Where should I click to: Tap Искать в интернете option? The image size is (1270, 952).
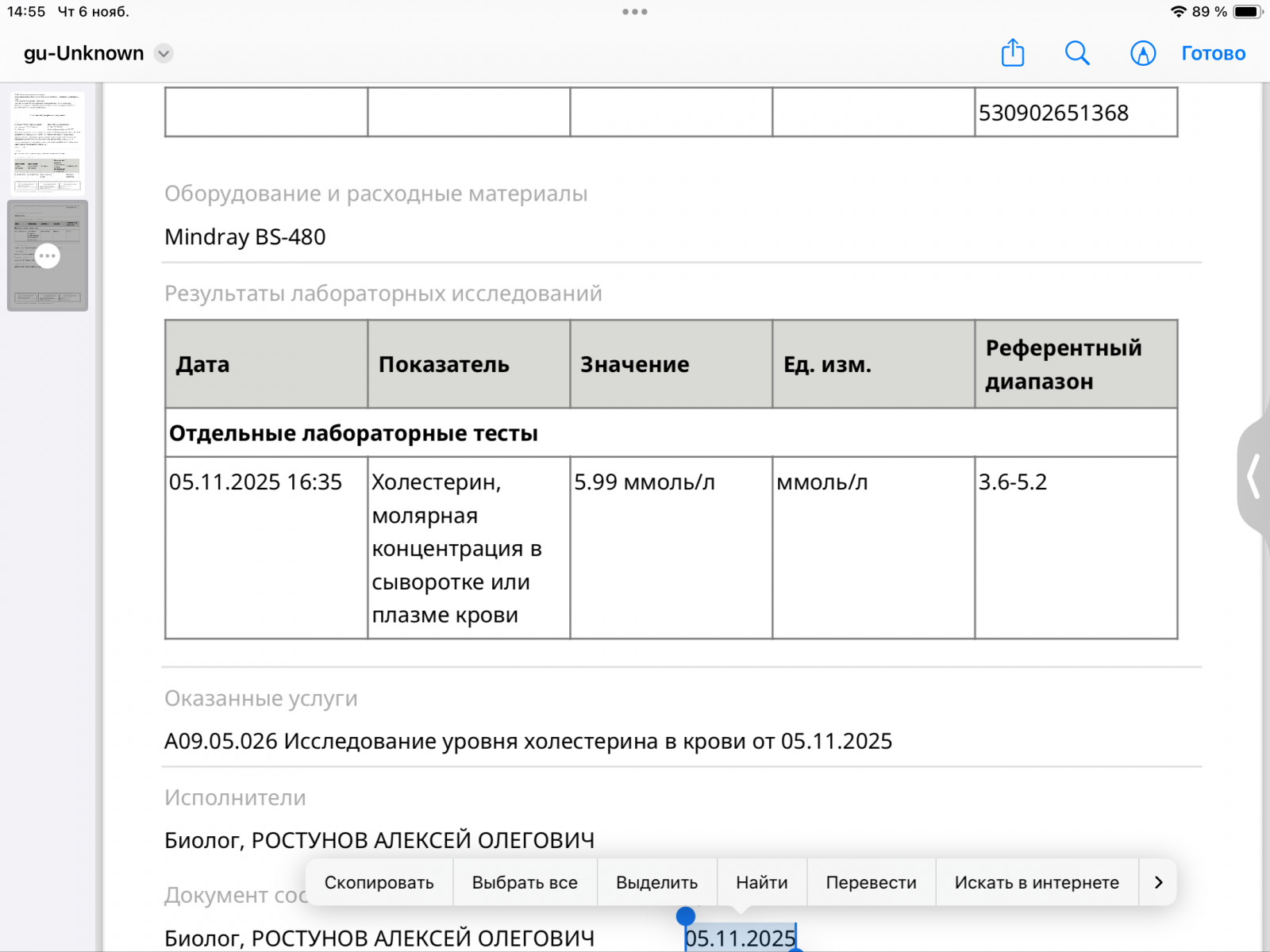click(1036, 882)
